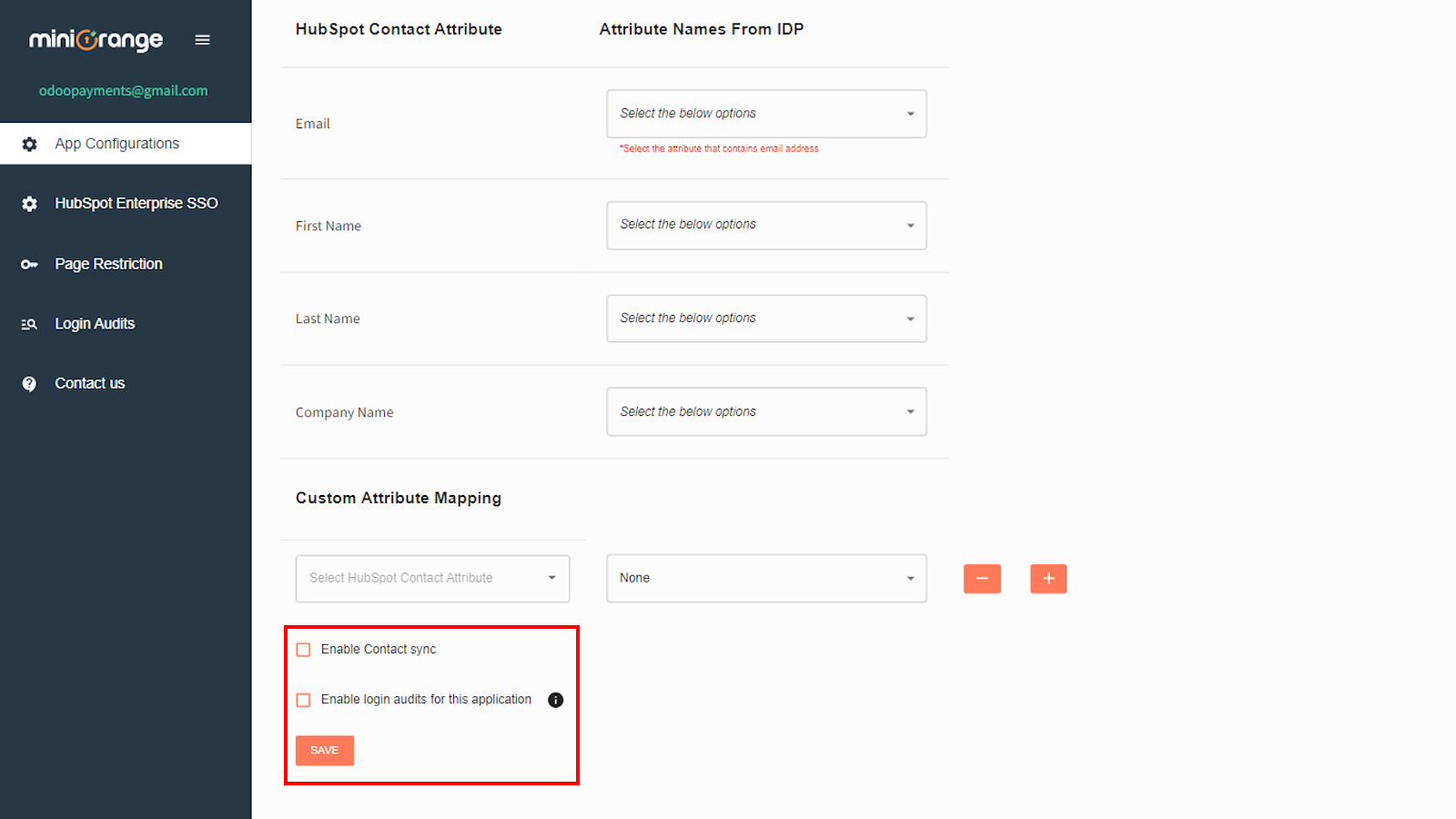1456x819 pixels.
Task: Expand the First Name attribute dropdown
Action: (765, 226)
